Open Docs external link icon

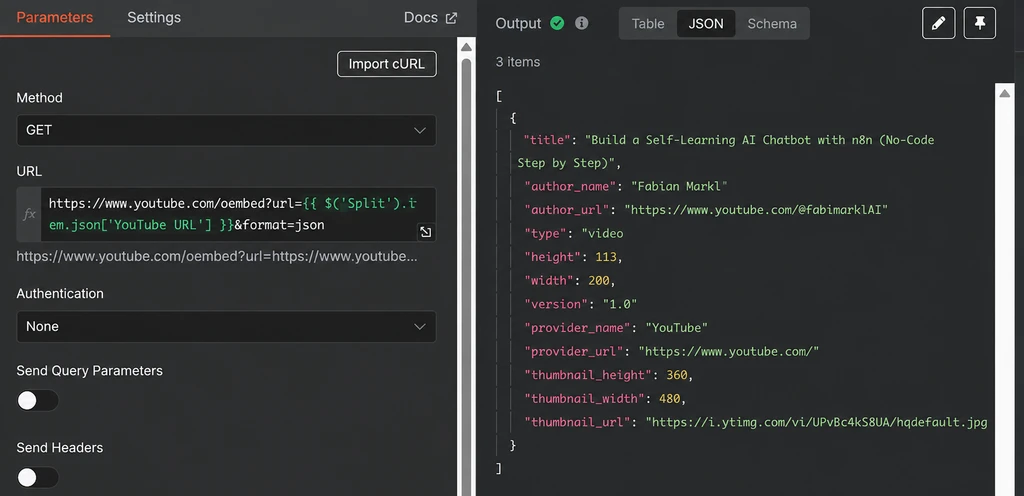[x=451, y=18]
